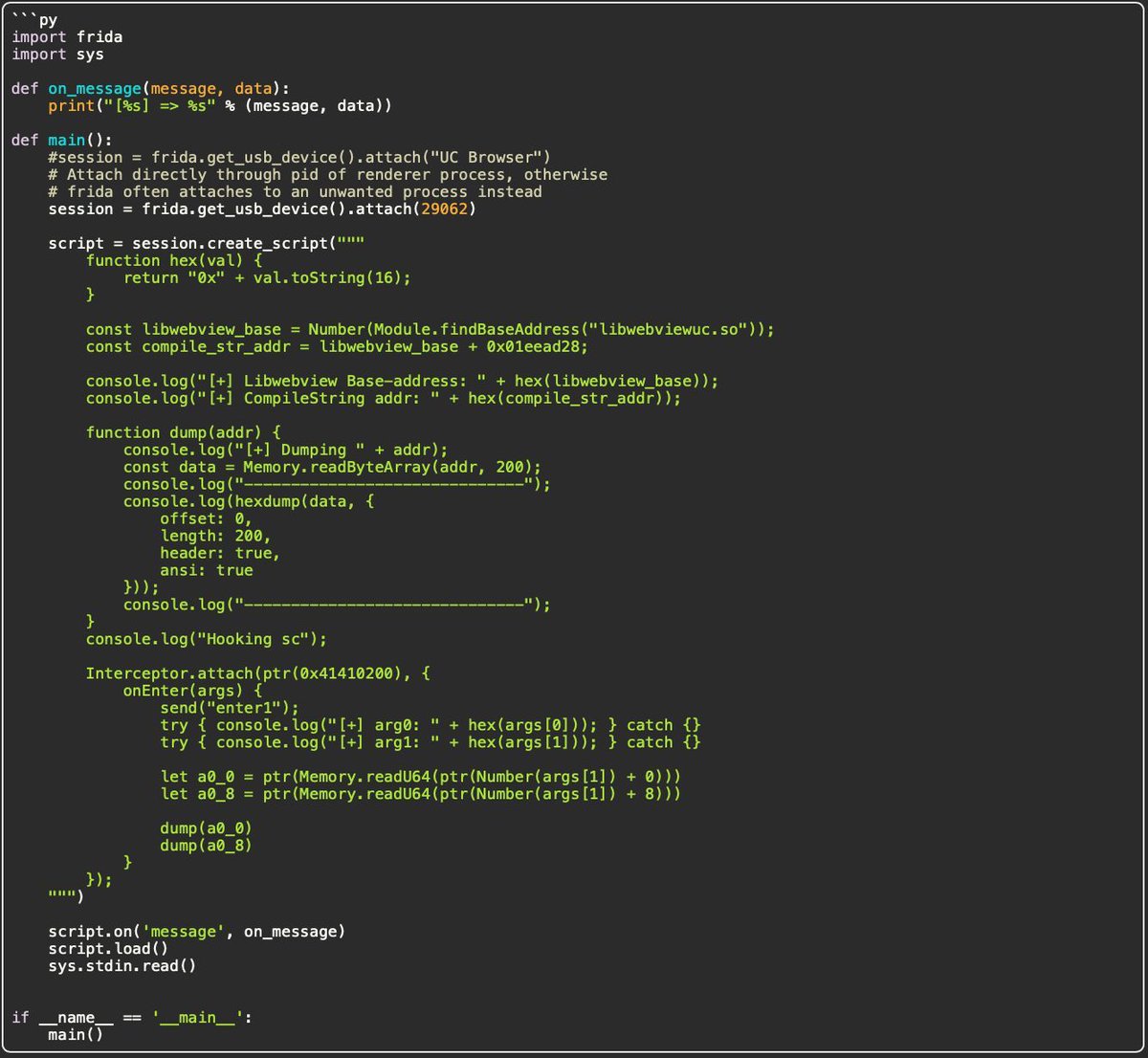This screenshot has width=1148, height=1058.
Task: Click the comment 'Attach directly through pid'
Action: (328, 174)
